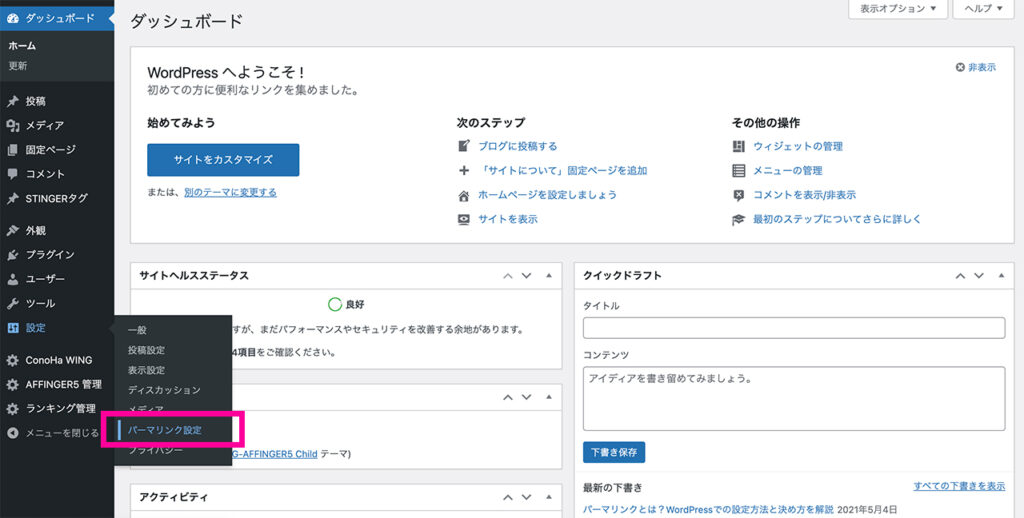Collapse the クイックドラフト panel
The image size is (1024, 518).
[x=1001, y=276]
